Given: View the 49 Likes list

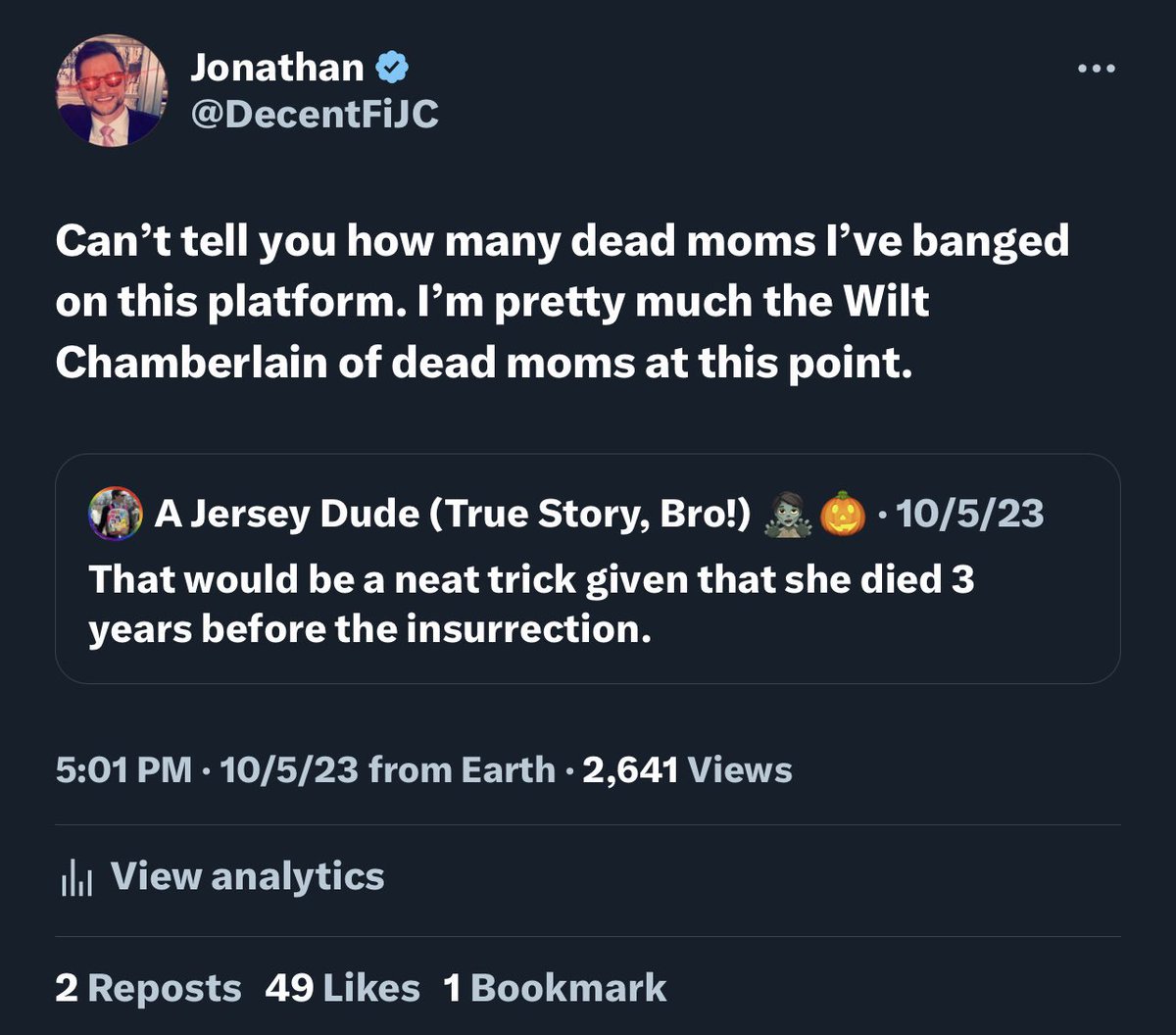Looking at the screenshot, I should 342,988.
